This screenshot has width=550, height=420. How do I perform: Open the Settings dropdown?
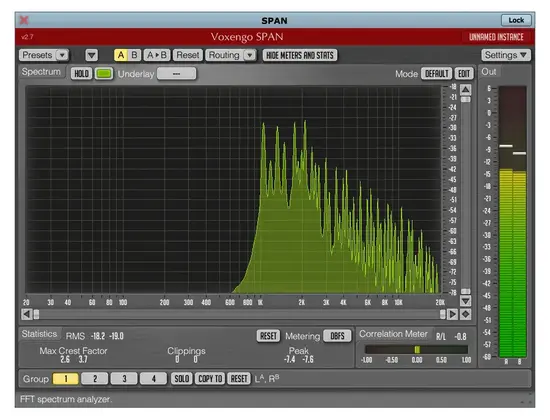point(505,55)
